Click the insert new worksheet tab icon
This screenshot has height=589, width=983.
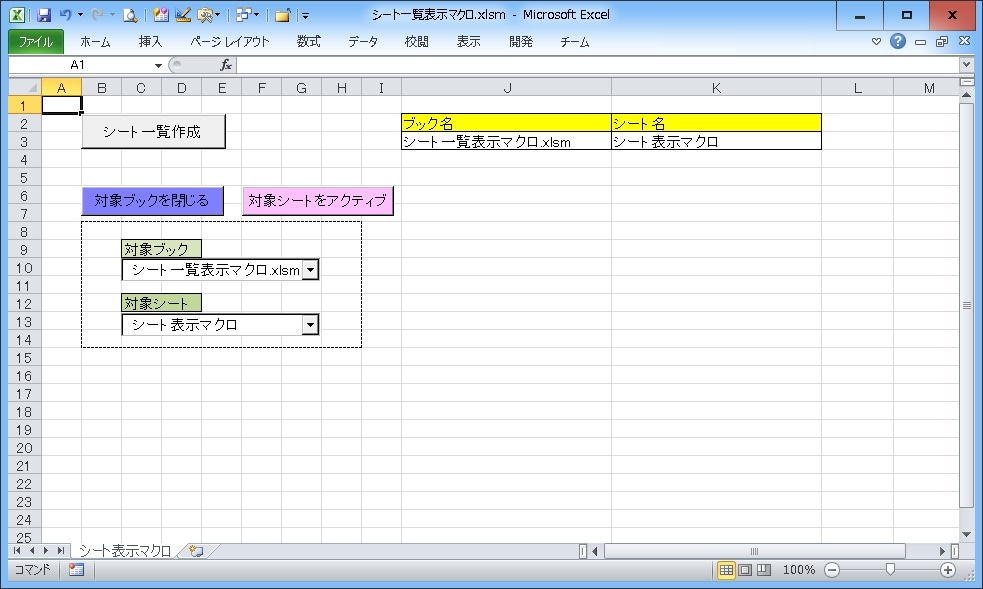click(x=196, y=551)
